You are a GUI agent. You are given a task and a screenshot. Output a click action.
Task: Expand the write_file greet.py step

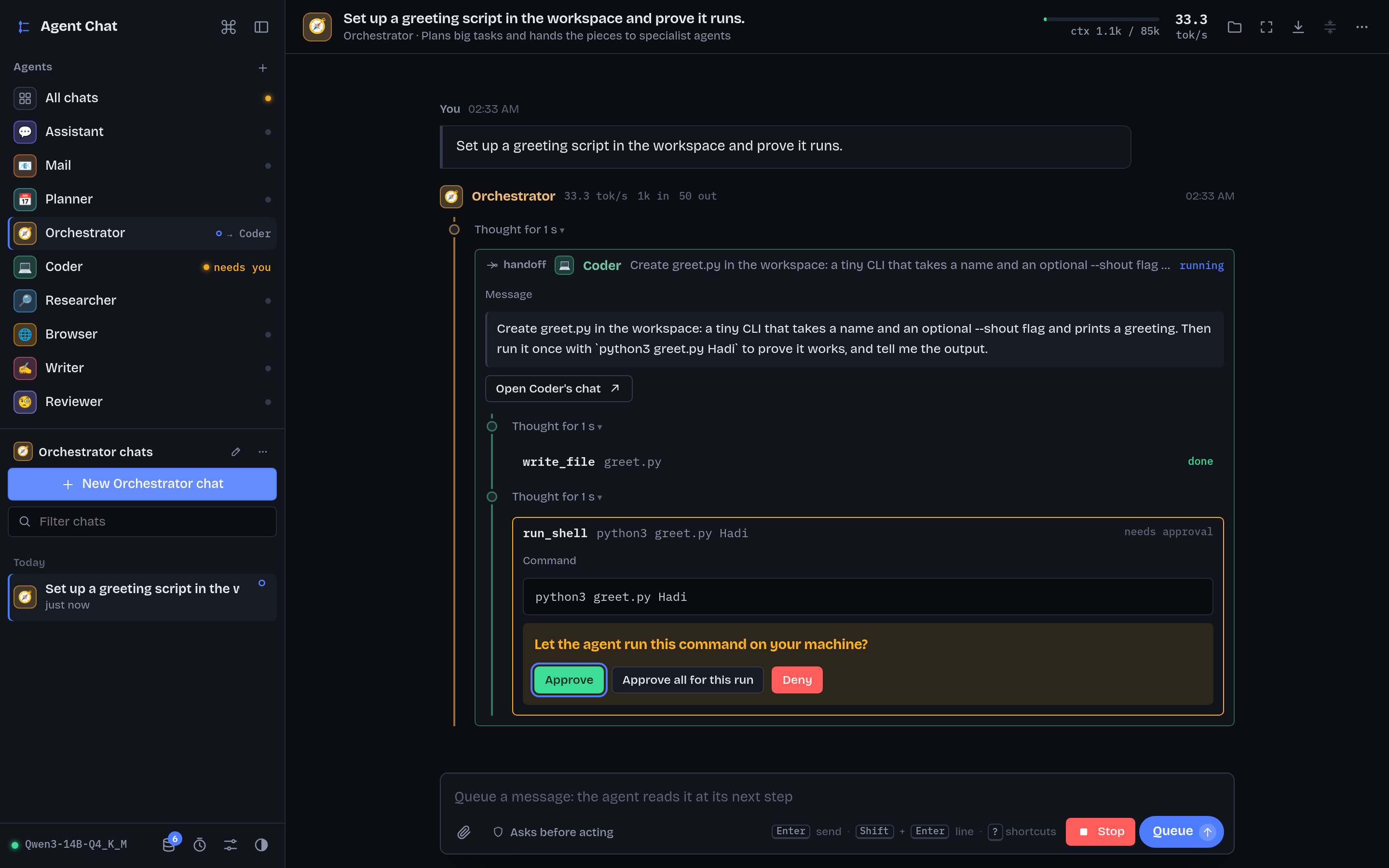tap(867, 461)
